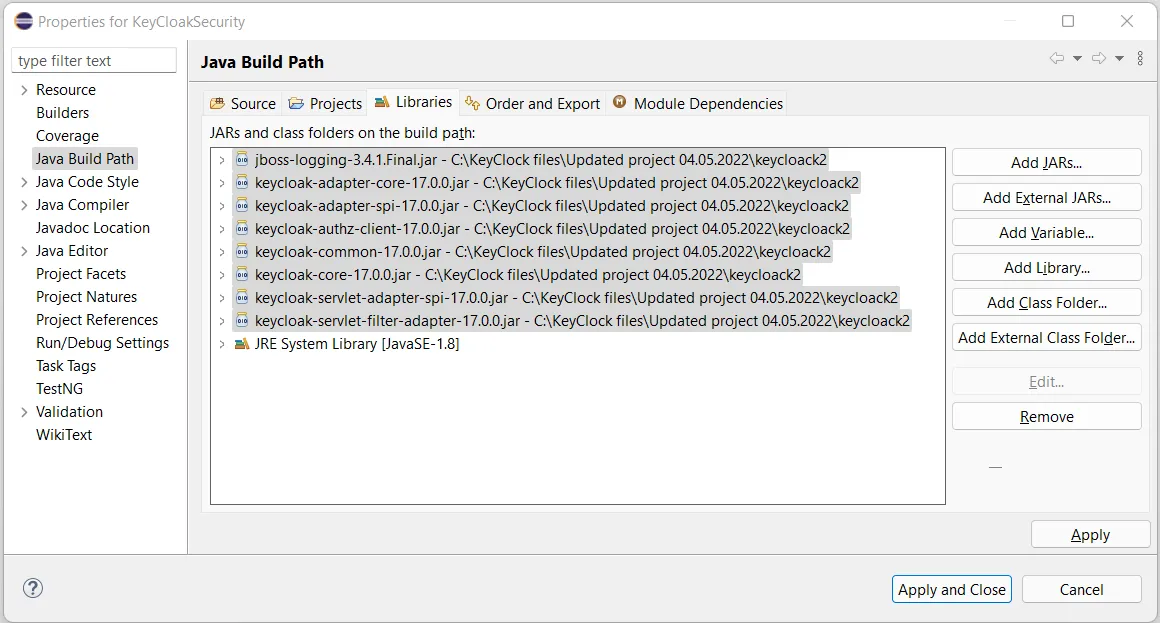Click jar icon of keycloak-common-17.0.0.jar

pyautogui.click(x=242, y=252)
